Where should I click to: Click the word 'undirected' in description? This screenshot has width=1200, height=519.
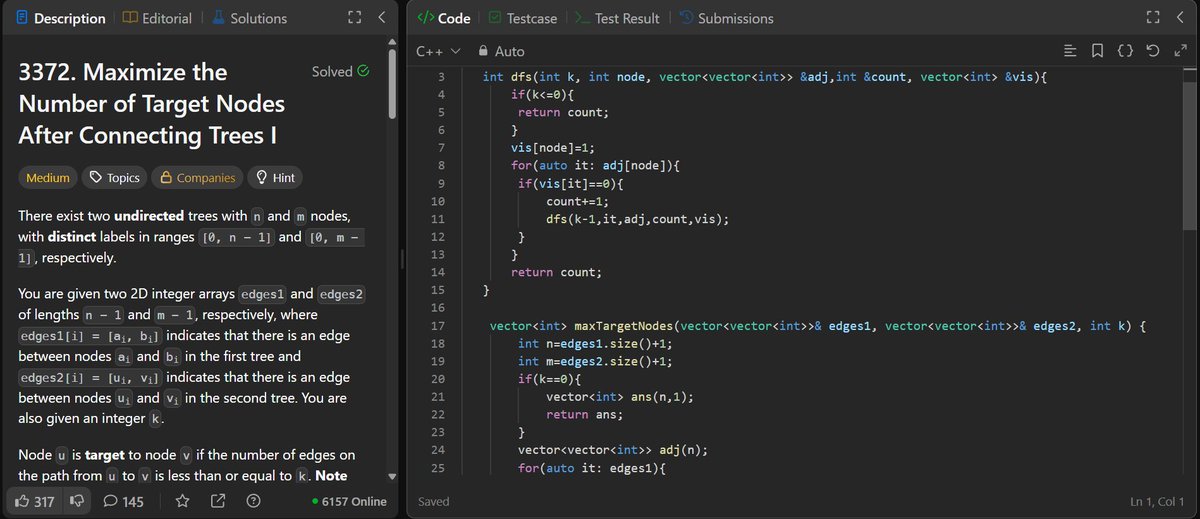151,216
